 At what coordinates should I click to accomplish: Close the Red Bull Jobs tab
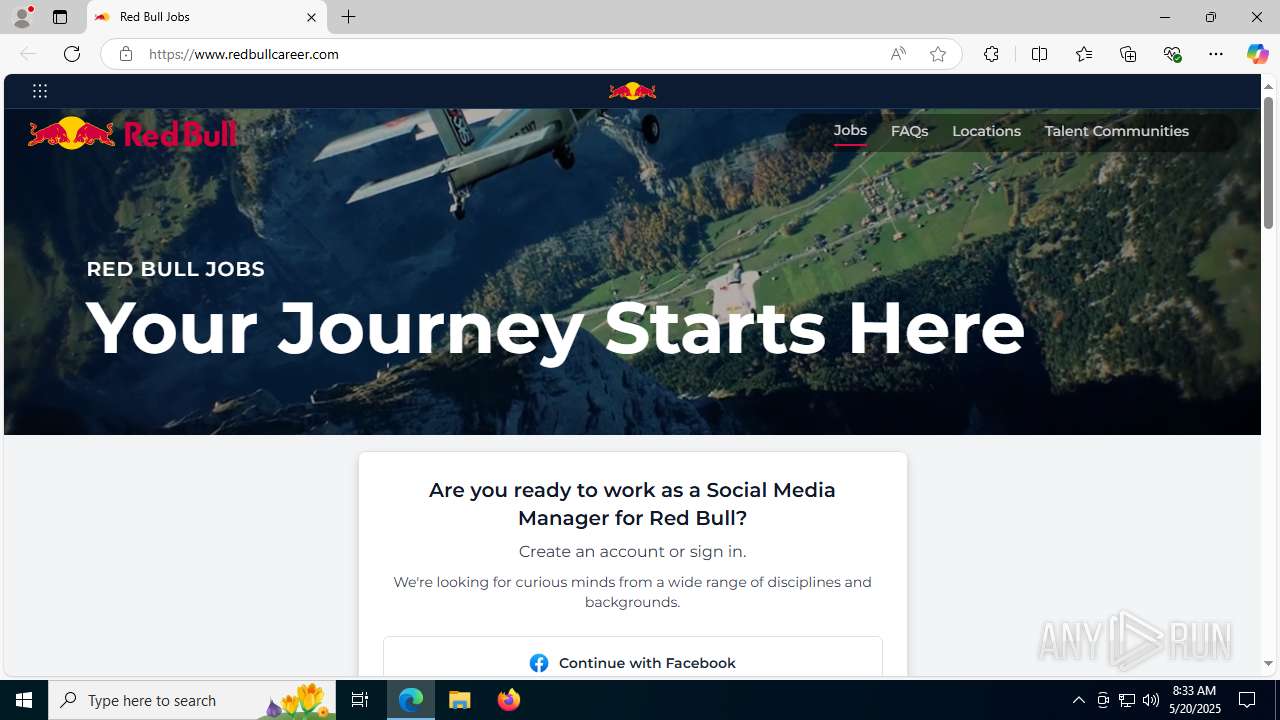click(x=311, y=17)
